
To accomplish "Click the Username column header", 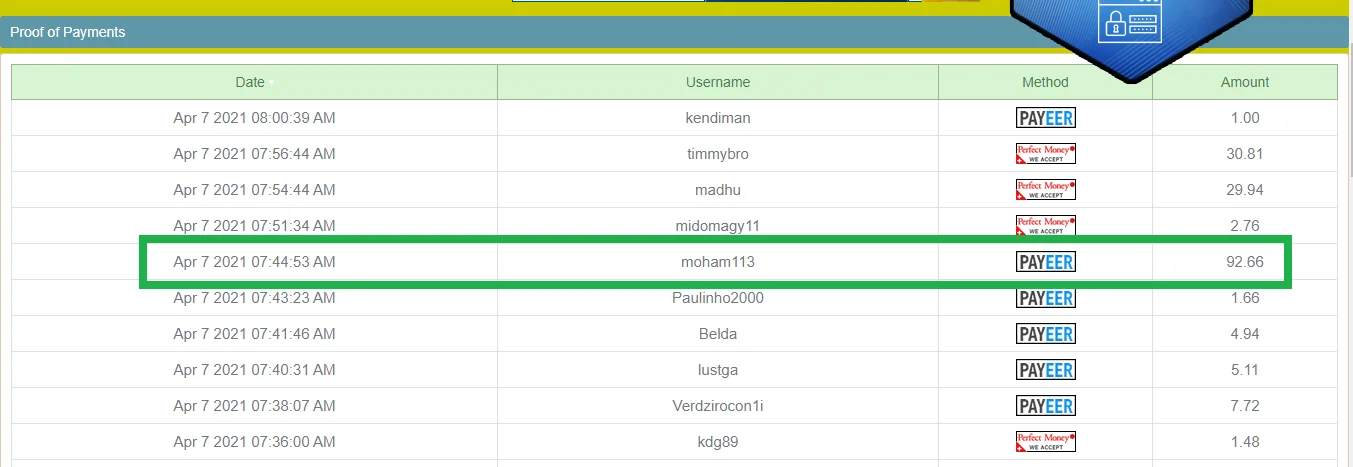I will coord(717,82).
